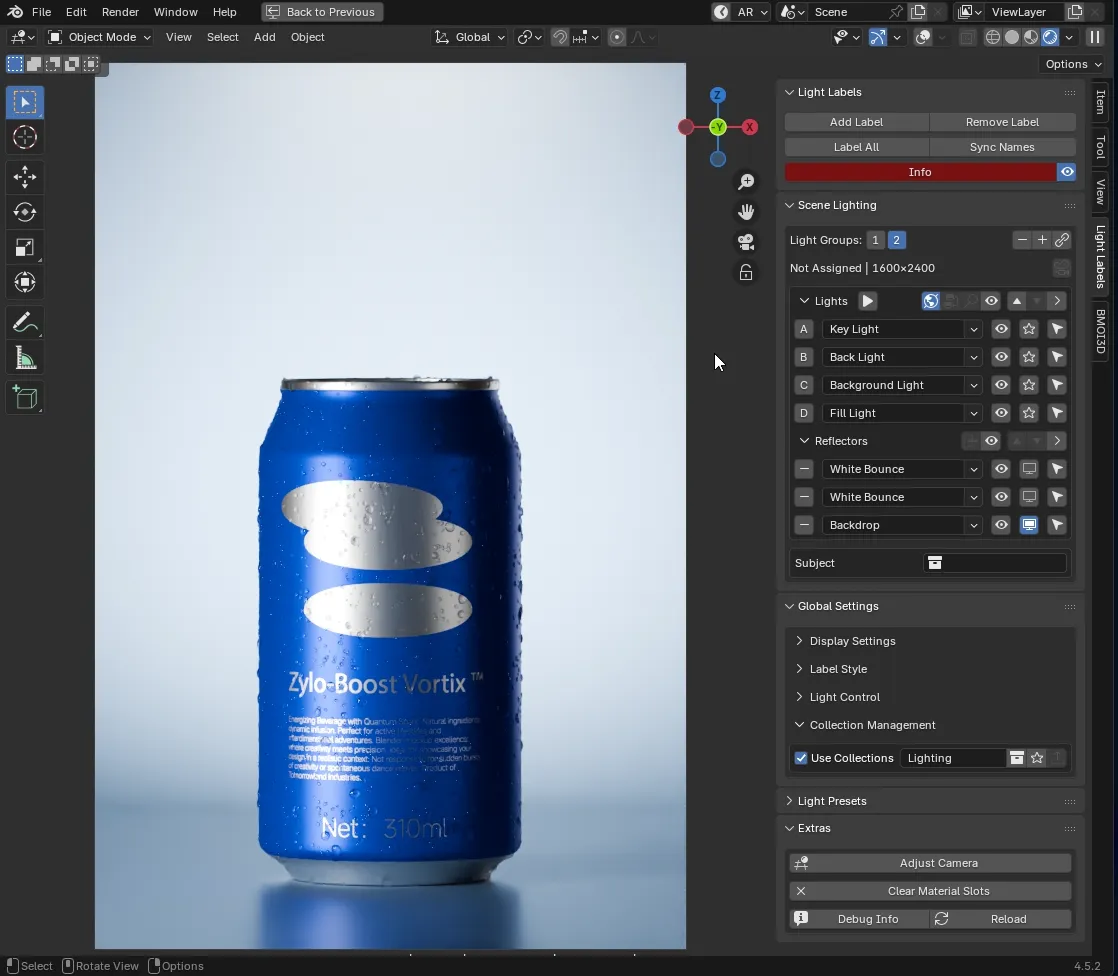Switch to the BMOI3D sidebar tab
This screenshot has width=1118, height=976.
click(1100, 332)
